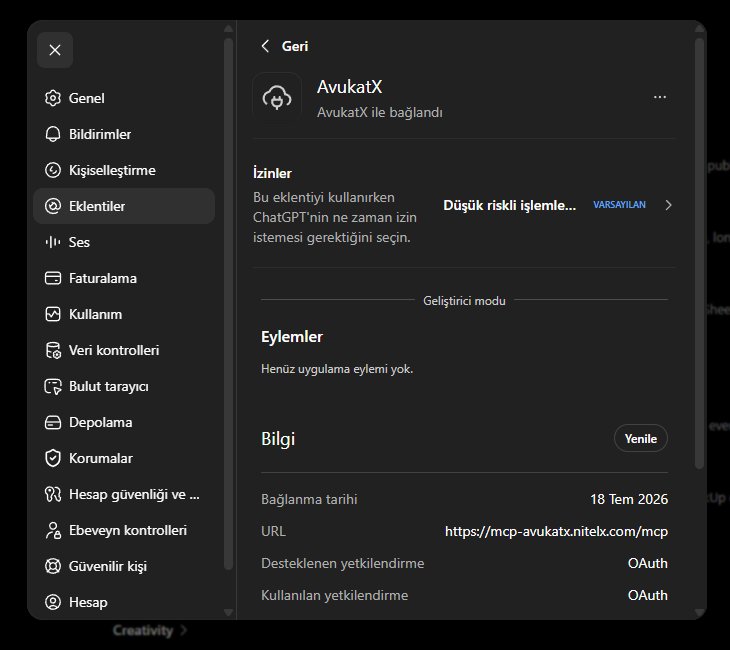The height and width of the screenshot is (650, 730).
Task: Click the Kişiselleştirme sidebar icon
Action: pos(53,170)
